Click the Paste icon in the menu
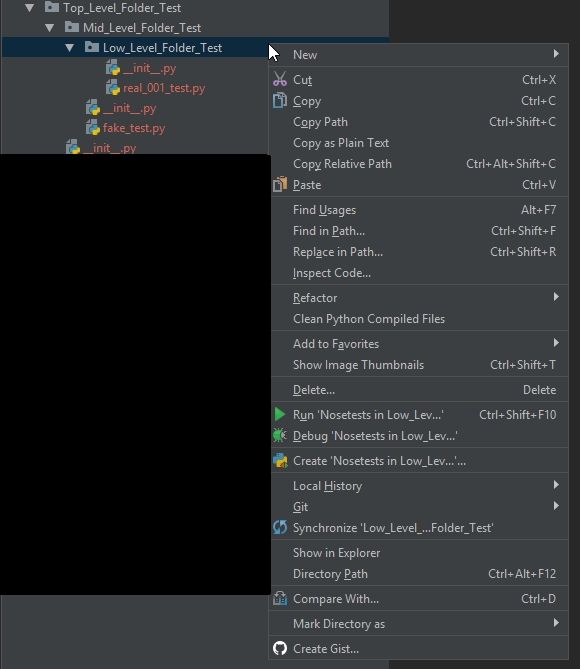This screenshot has height=669, width=580. (280, 184)
